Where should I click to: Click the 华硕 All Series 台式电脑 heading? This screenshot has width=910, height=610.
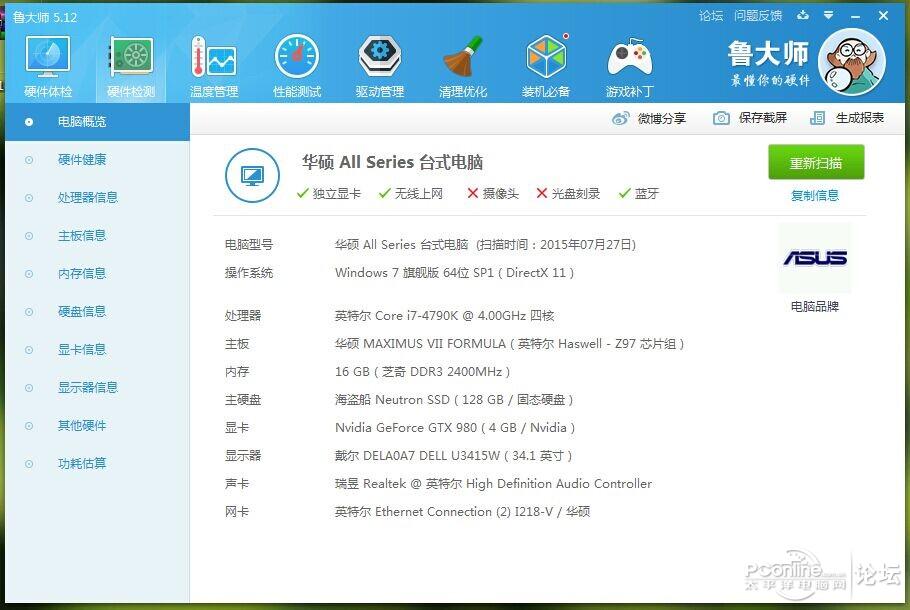pos(392,163)
